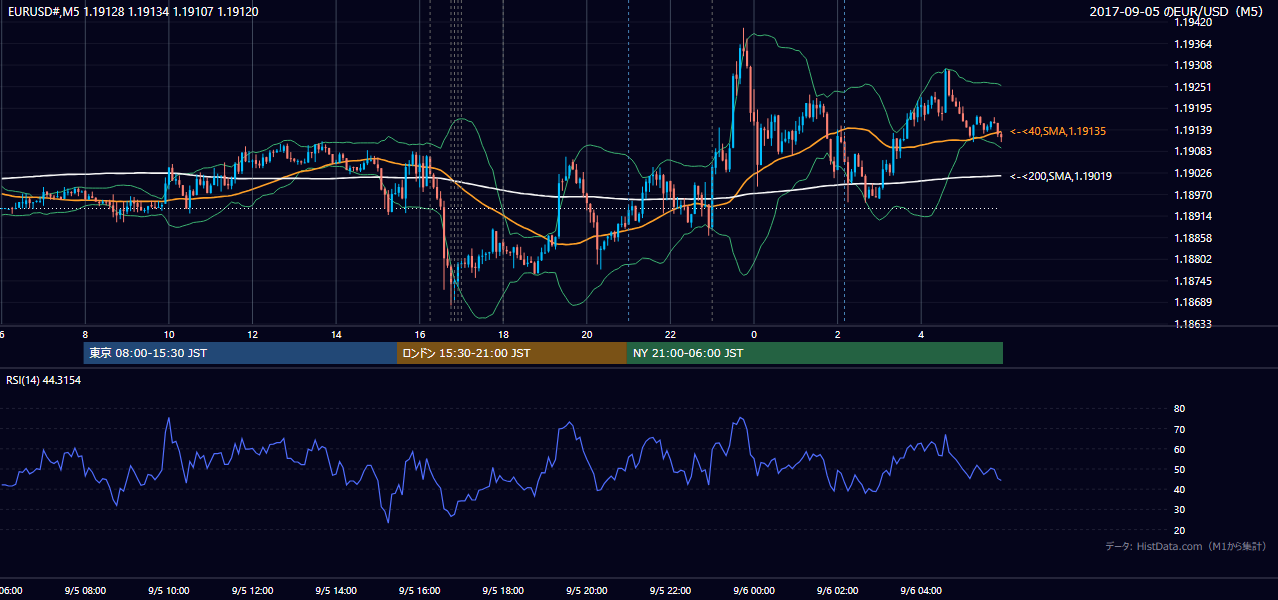Select the London 15:30-21:00 JST session bar
The height and width of the screenshot is (600, 1278).
coord(512,353)
